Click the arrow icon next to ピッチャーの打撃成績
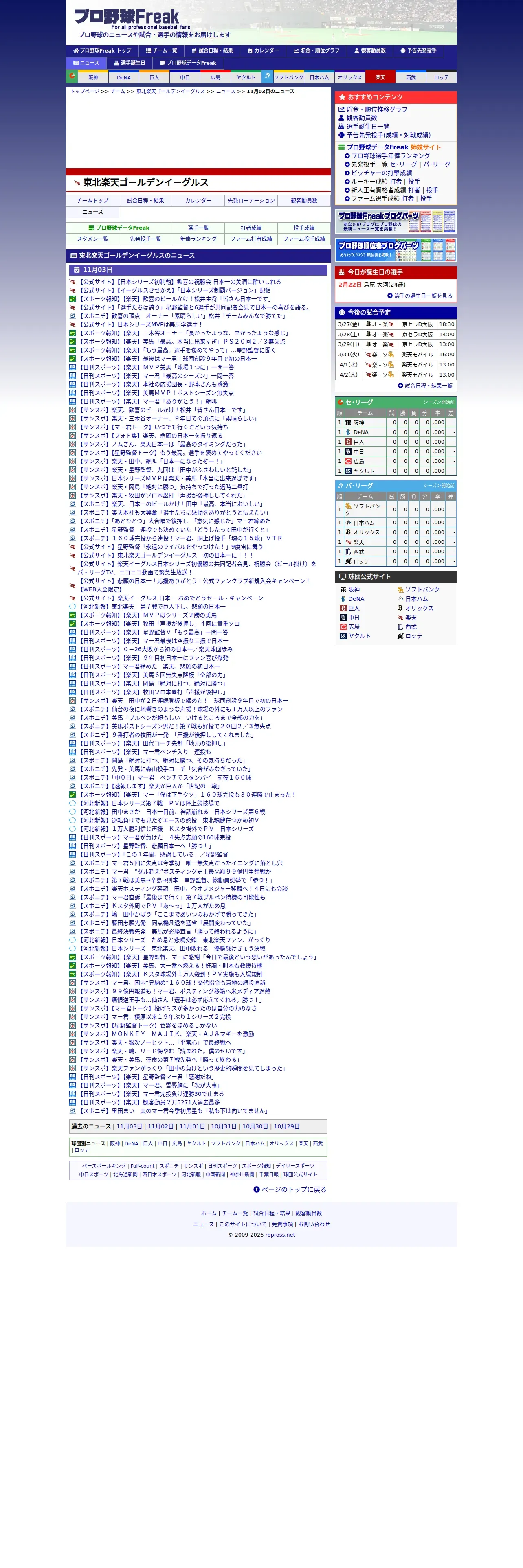The width and height of the screenshot is (523, 1568). (x=347, y=173)
